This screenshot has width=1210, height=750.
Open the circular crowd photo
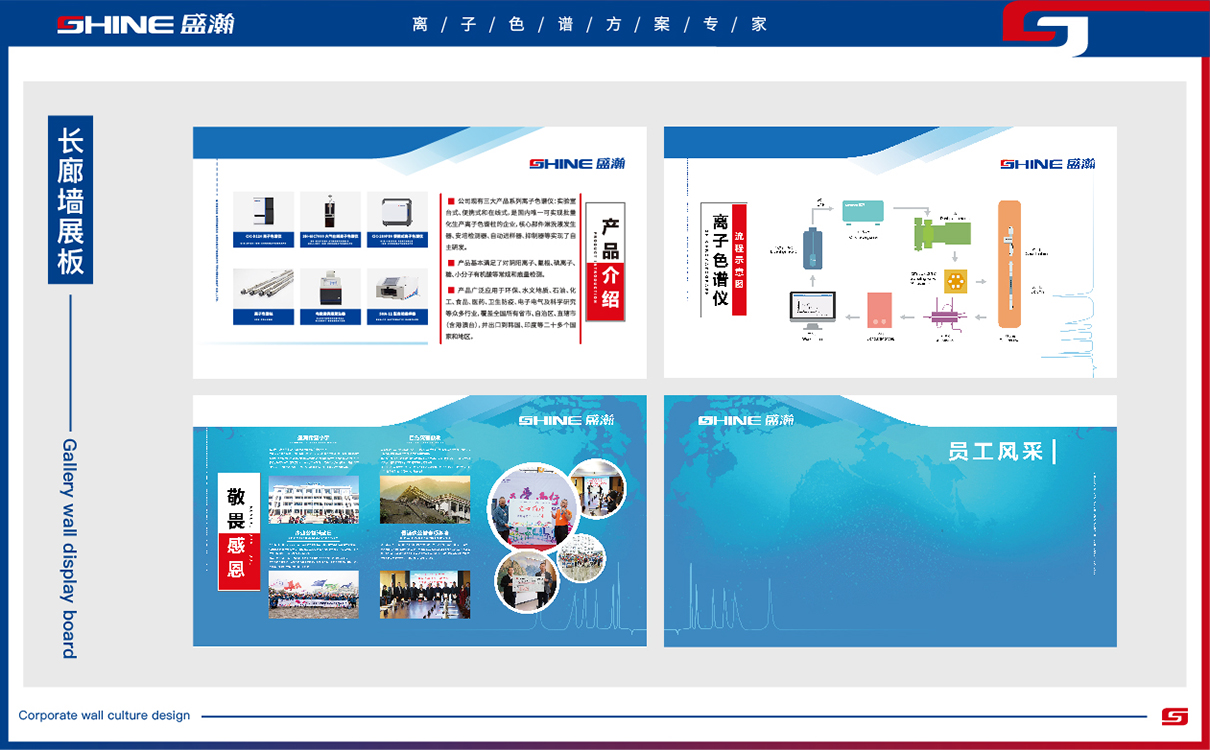point(582,559)
